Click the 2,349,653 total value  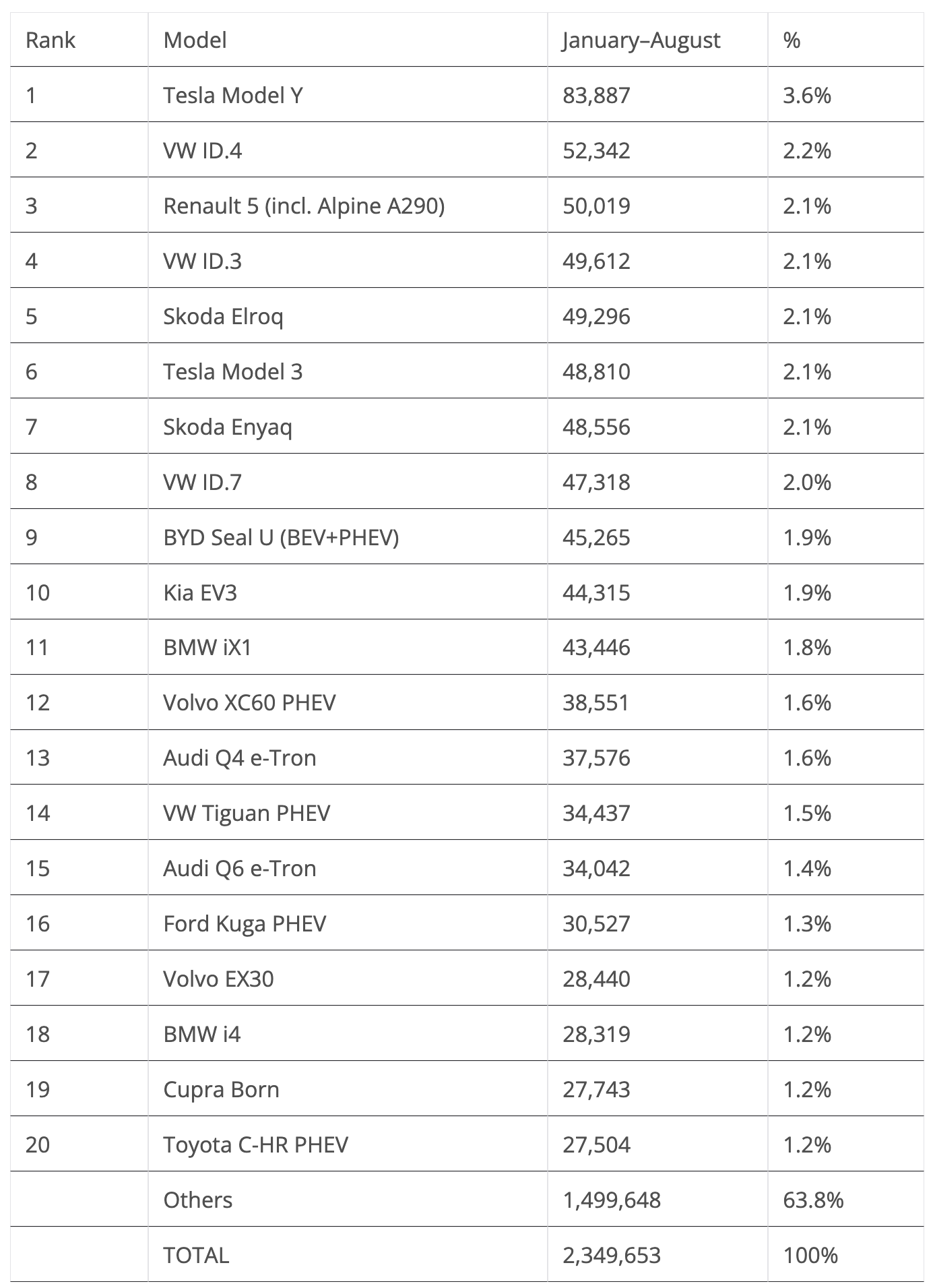(612, 1256)
